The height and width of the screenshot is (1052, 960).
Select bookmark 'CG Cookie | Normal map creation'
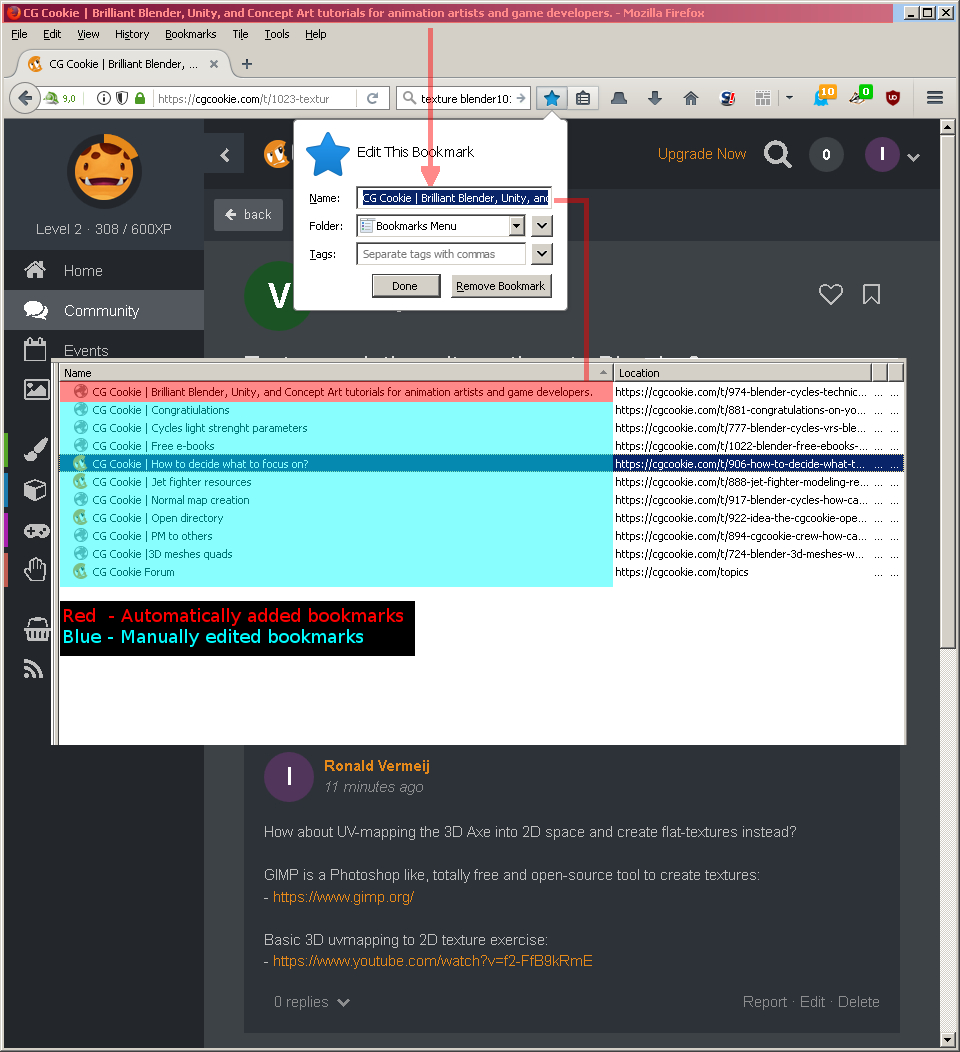point(336,500)
